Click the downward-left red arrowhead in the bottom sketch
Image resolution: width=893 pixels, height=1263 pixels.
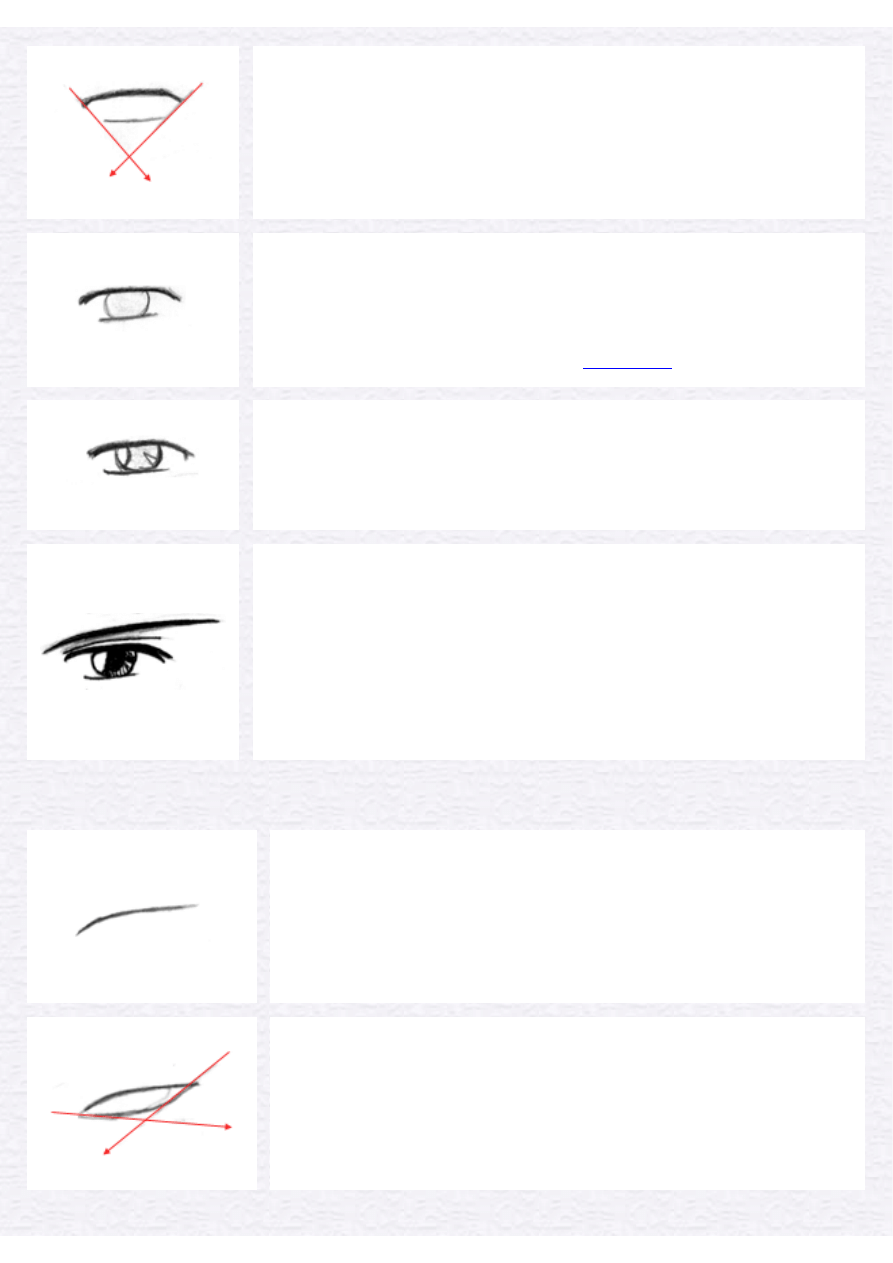107,1151
